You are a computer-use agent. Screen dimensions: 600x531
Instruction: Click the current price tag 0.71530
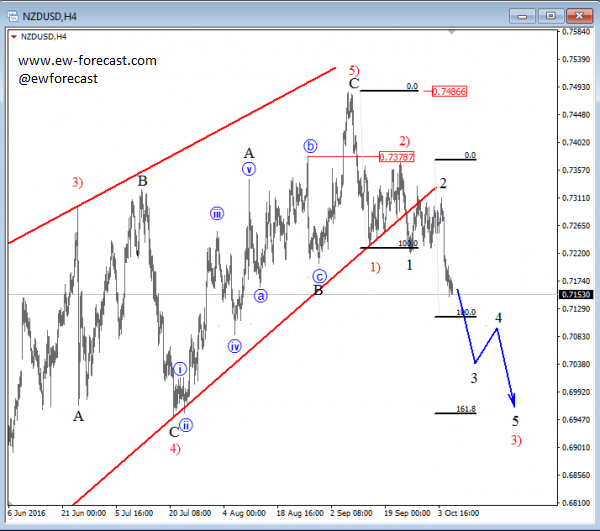(576, 295)
